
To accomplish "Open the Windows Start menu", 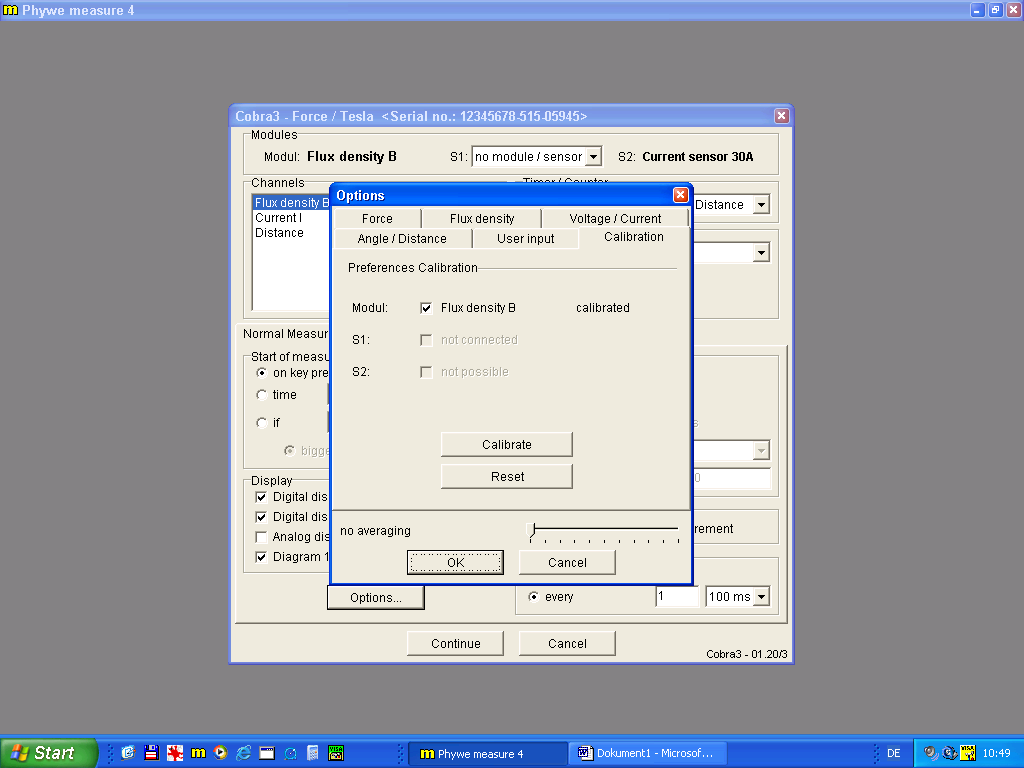I will tap(48, 753).
